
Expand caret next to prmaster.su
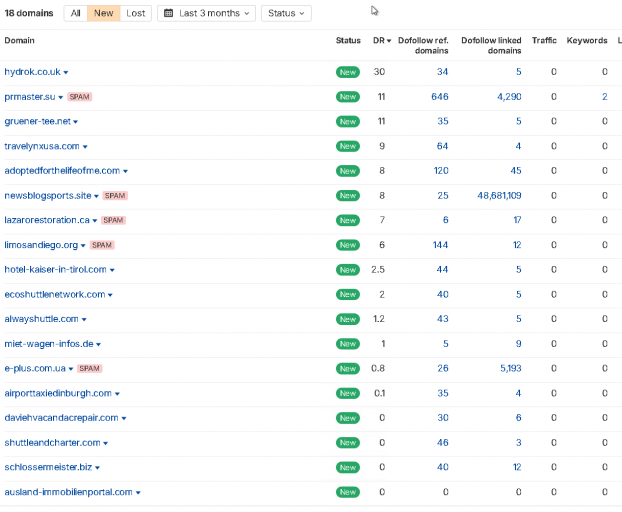point(61,97)
